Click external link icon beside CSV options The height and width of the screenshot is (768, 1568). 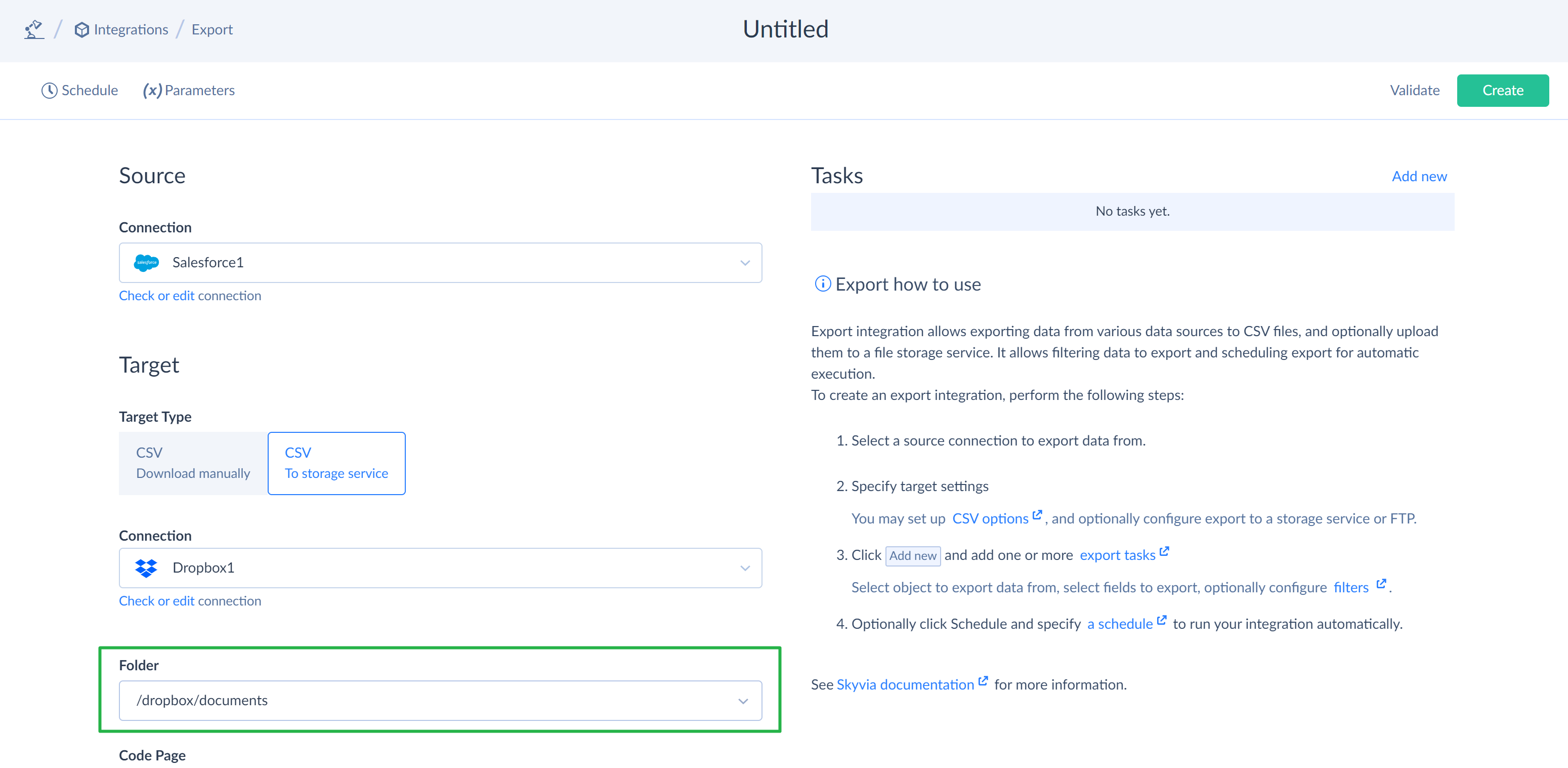tap(1037, 515)
